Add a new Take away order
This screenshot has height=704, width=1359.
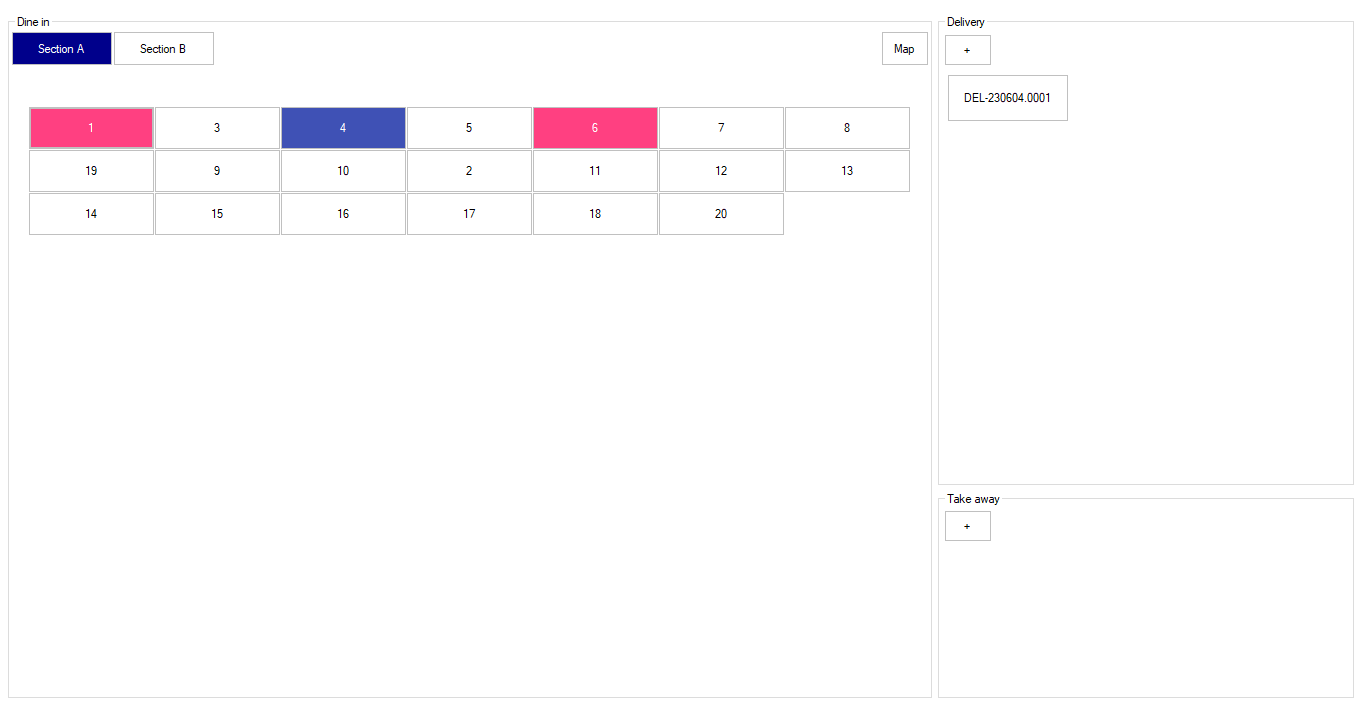pos(967,526)
